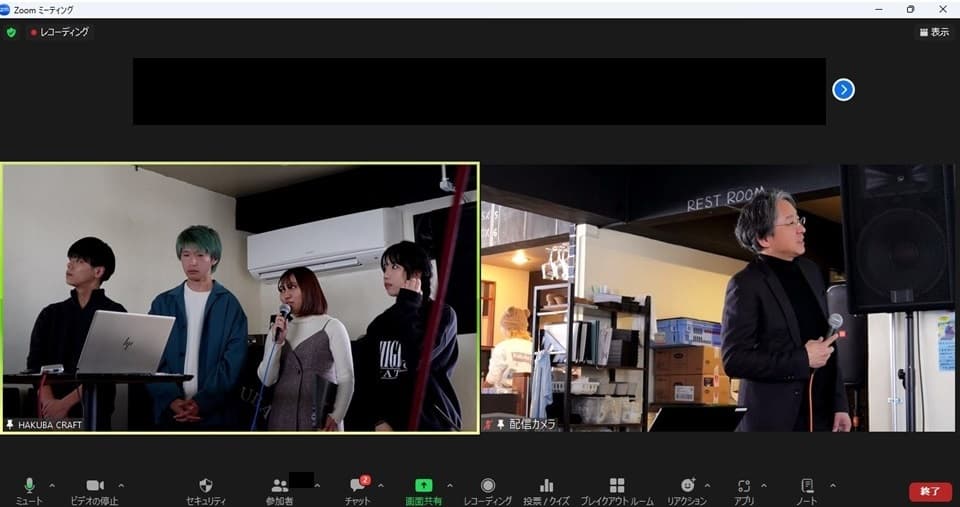960x507 pixels.
Task: Open share screen options caret
Action: click(450, 486)
